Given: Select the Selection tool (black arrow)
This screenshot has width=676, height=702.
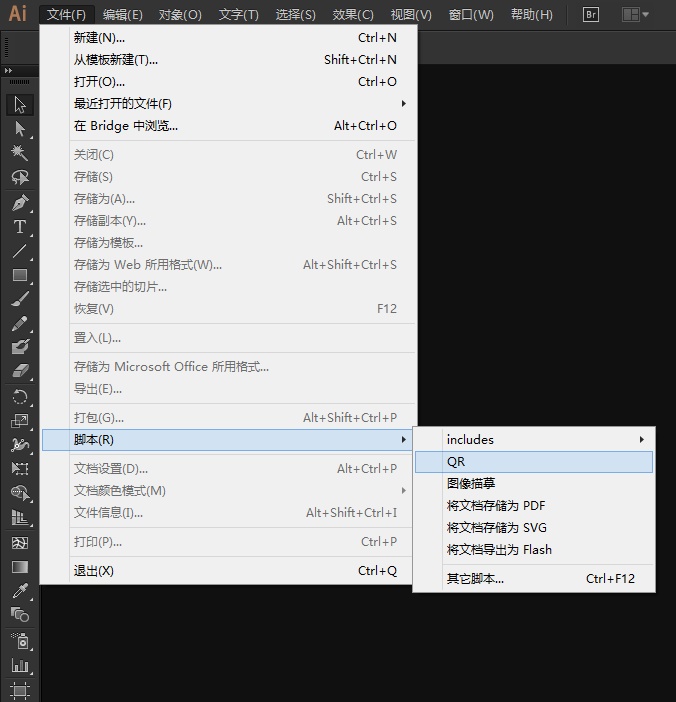Looking at the screenshot, I should point(20,105).
